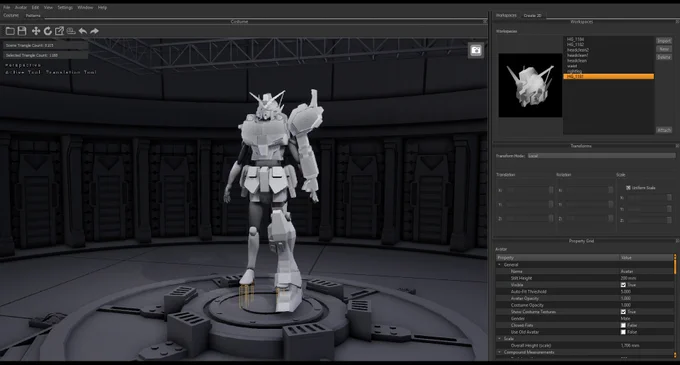The image size is (680, 365).
Task: Take a viewport screenshot with camera icon
Action: pyautogui.click(x=476, y=50)
